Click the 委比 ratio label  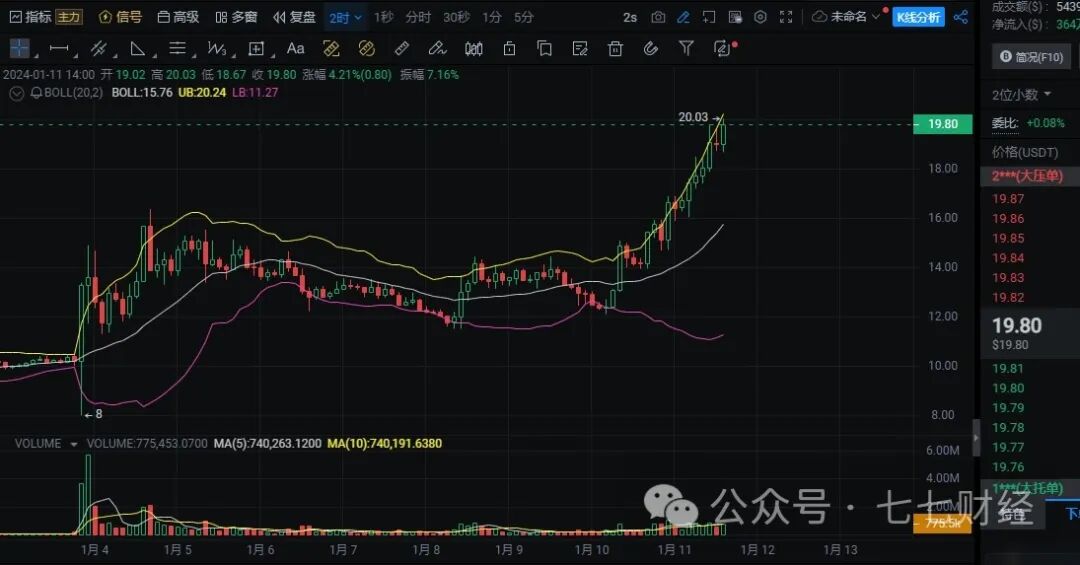pos(1005,123)
